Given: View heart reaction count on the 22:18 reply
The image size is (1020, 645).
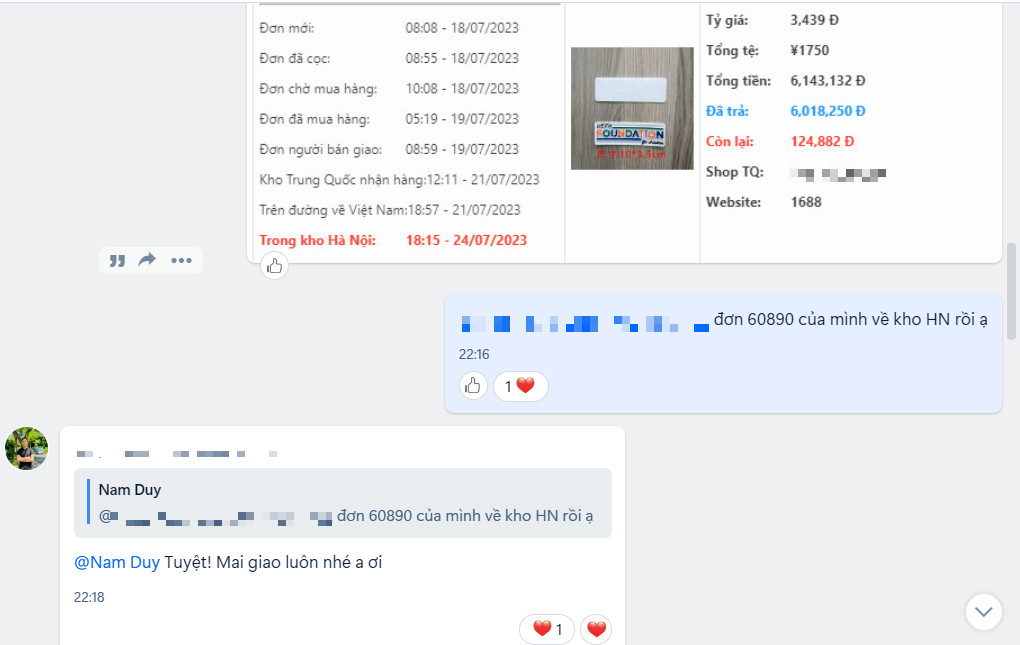Looking at the screenshot, I should 547,629.
